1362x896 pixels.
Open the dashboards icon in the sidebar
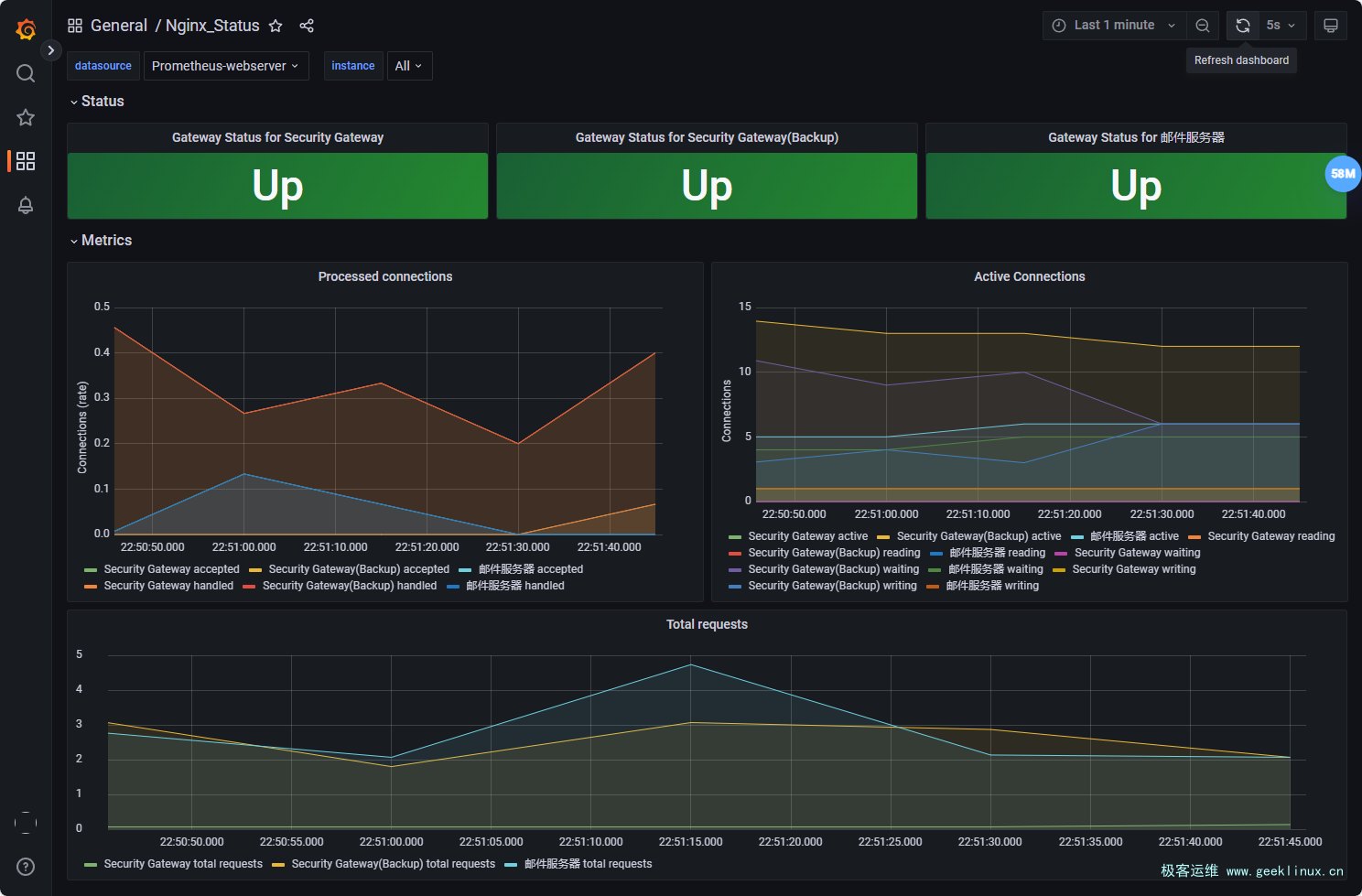click(26, 161)
